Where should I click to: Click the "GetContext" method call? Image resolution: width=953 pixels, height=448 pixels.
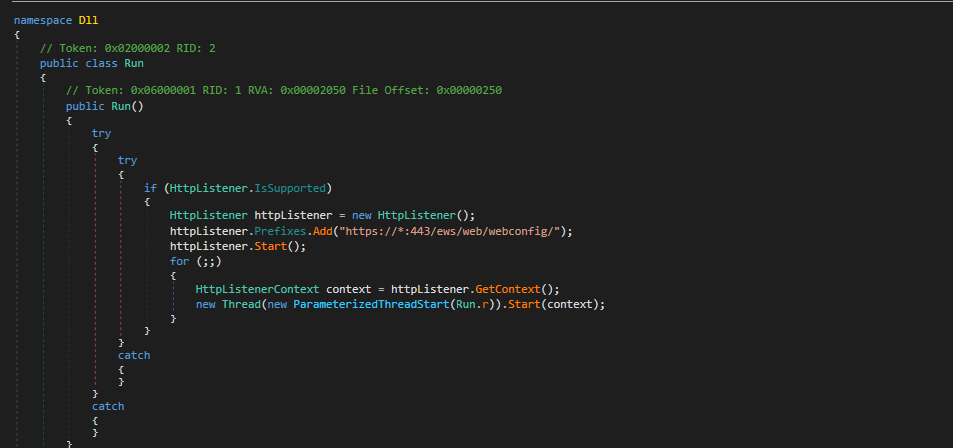point(508,289)
